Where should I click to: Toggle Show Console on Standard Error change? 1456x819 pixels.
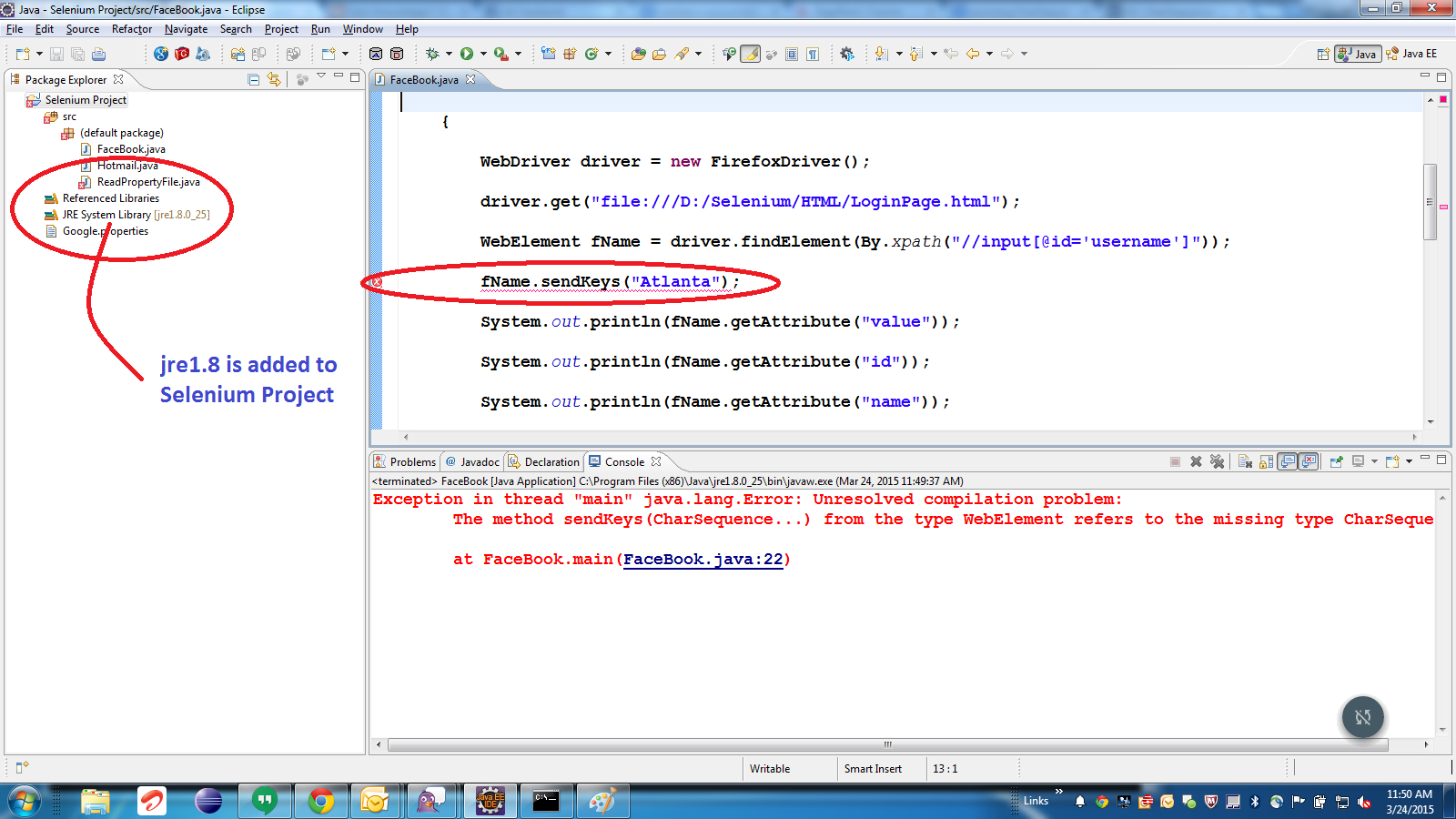pyautogui.click(x=1309, y=461)
